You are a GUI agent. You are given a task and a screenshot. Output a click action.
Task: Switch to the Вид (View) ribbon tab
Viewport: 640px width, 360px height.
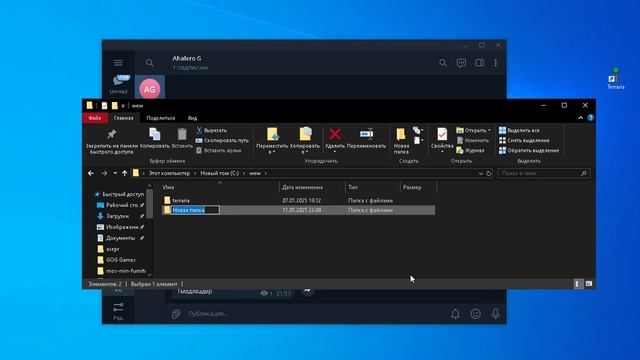click(x=193, y=118)
